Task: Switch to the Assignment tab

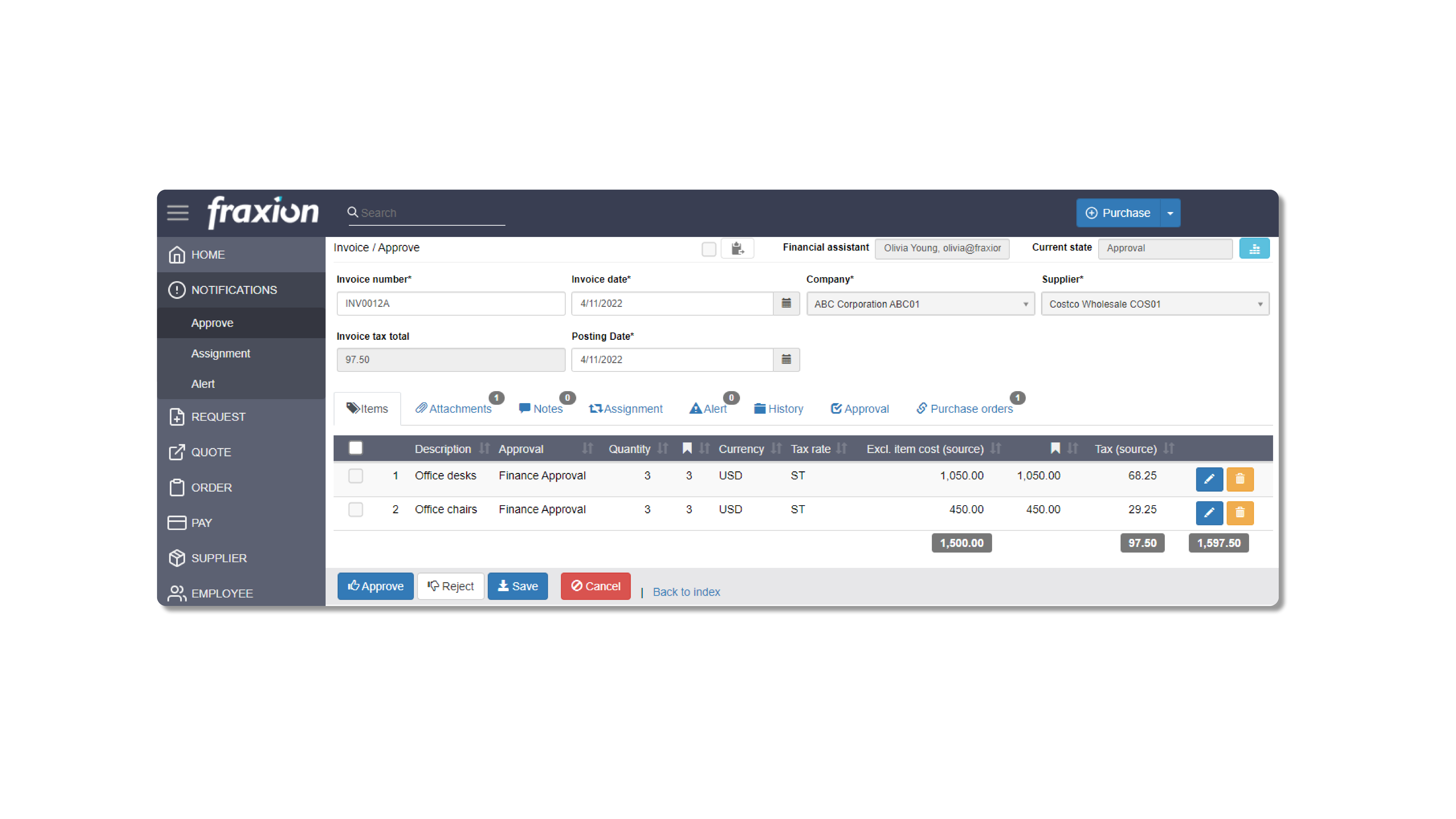Action: pyautogui.click(x=626, y=409)
